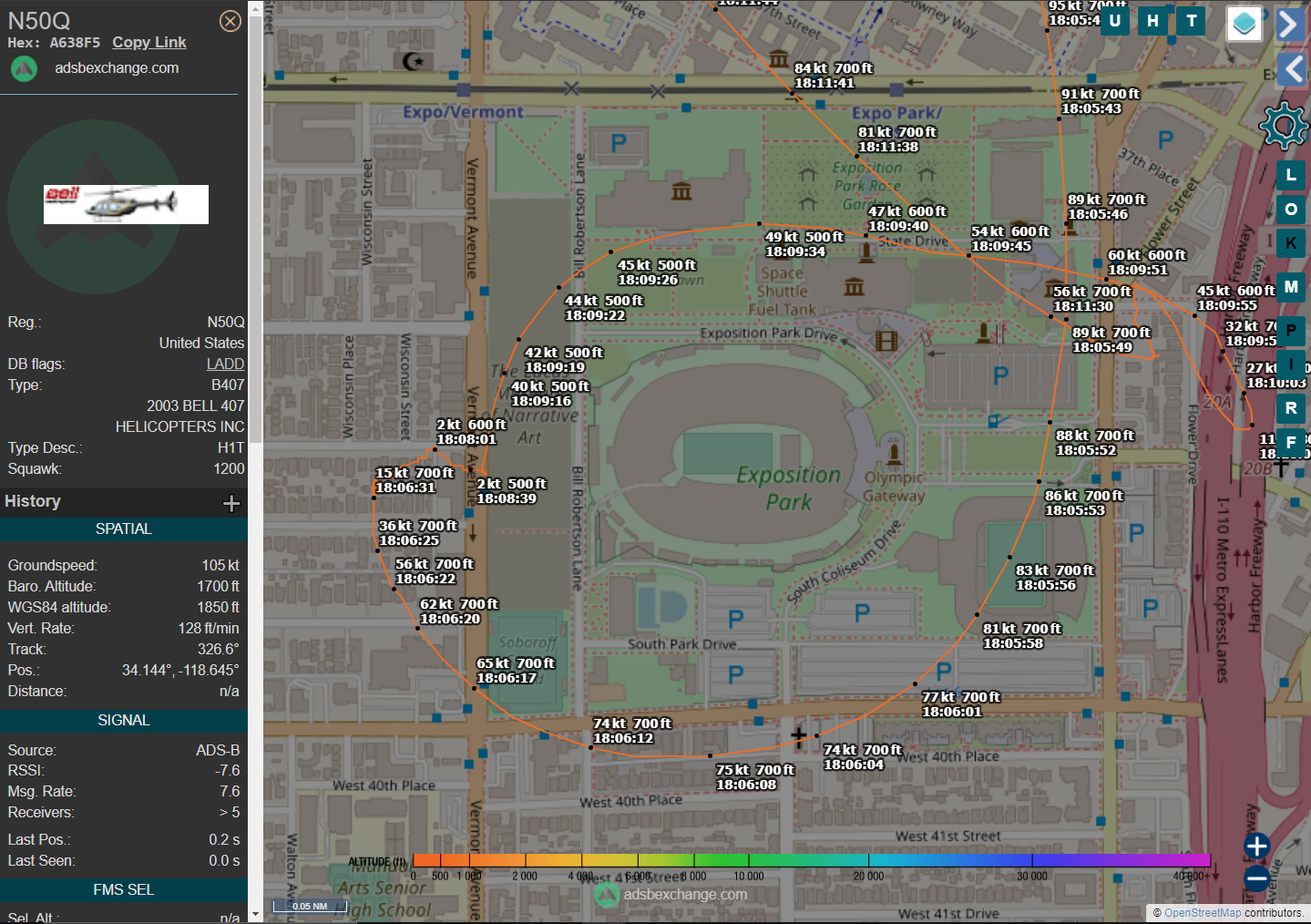Screen dimensions: 1311x924
Task: Click the track label 18:06:17 65 kt
Action: 516,671
